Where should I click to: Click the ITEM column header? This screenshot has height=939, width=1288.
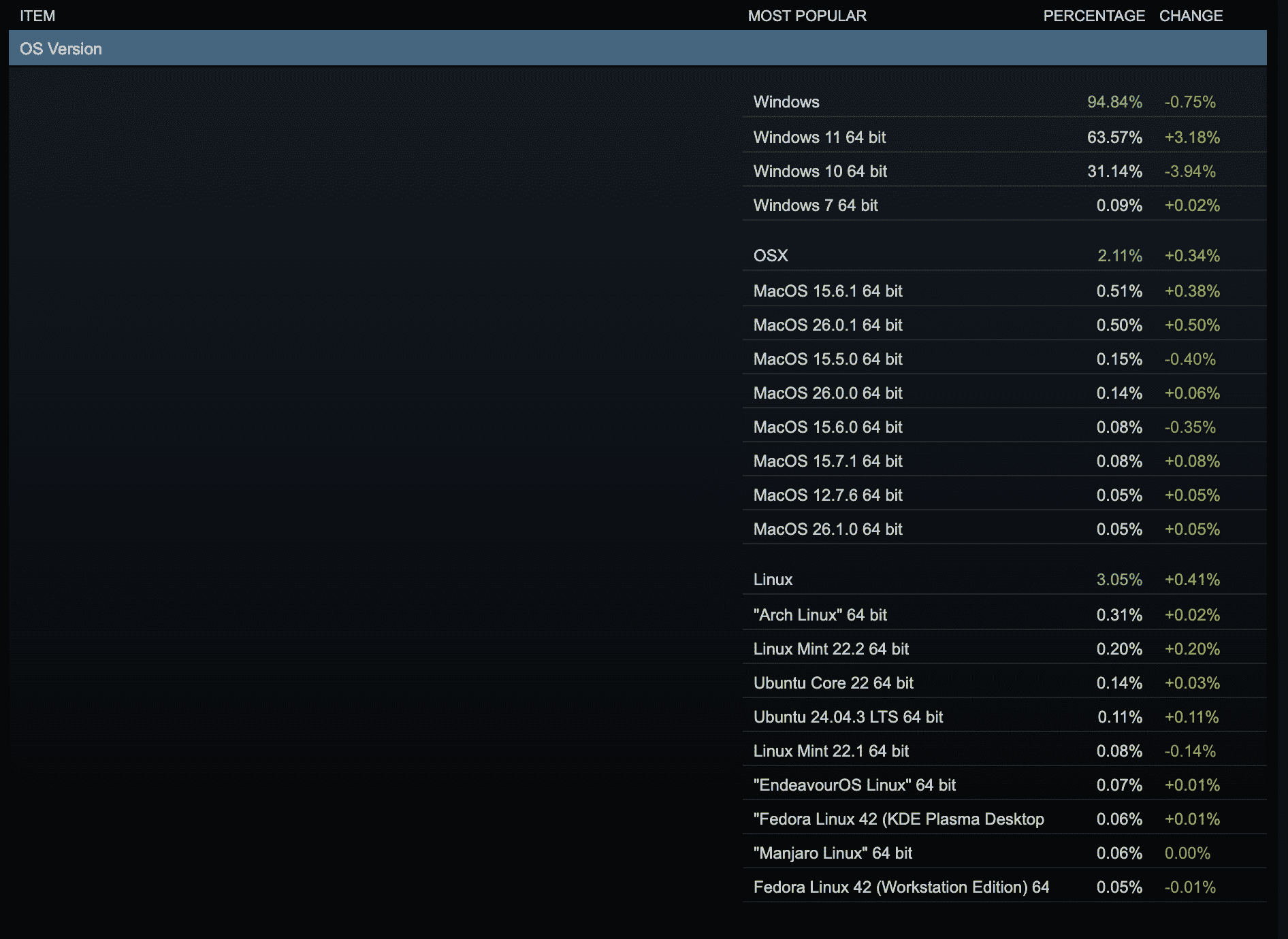click(x=37, y=16)
